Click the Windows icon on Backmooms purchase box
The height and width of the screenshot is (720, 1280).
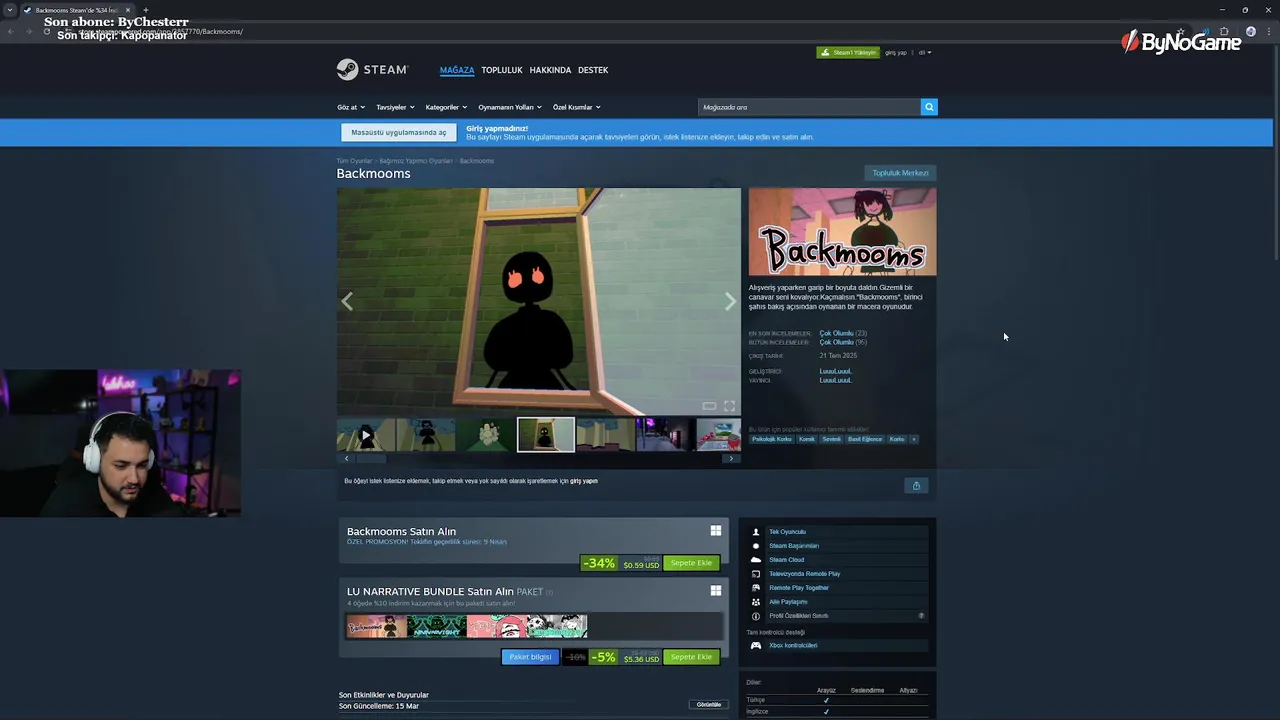[x=716, y=531]
